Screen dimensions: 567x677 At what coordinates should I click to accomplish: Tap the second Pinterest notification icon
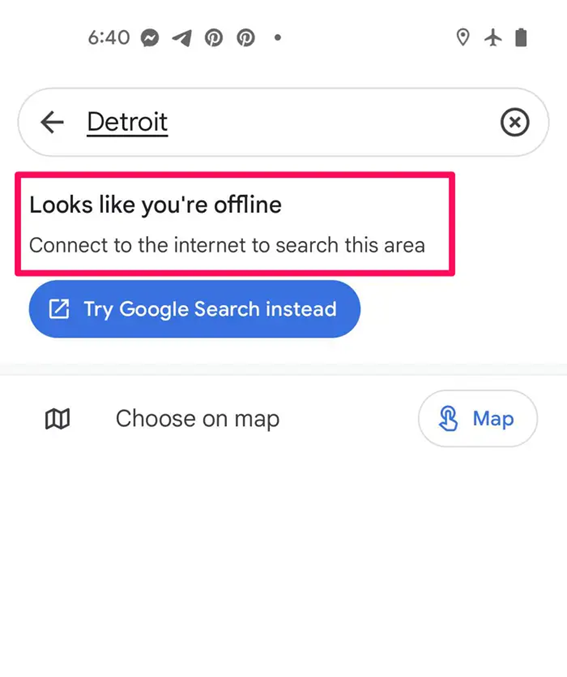pyautogui.click(x=246, y=38)
